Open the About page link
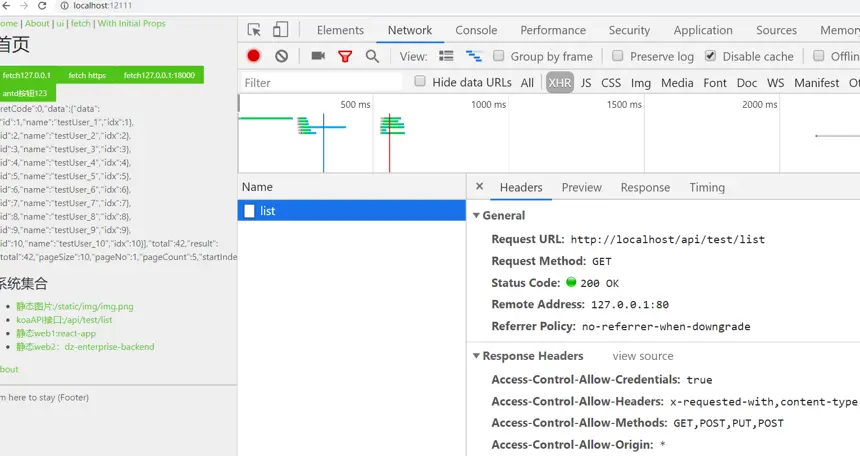 37,24
